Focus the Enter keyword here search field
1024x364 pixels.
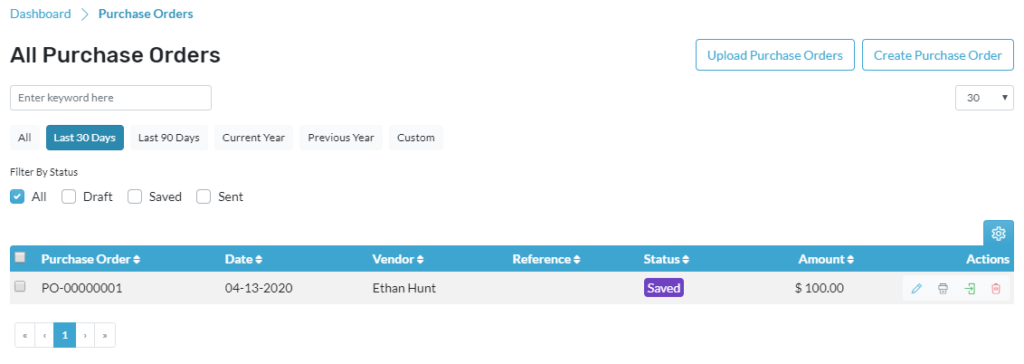[x=110, y=98]
